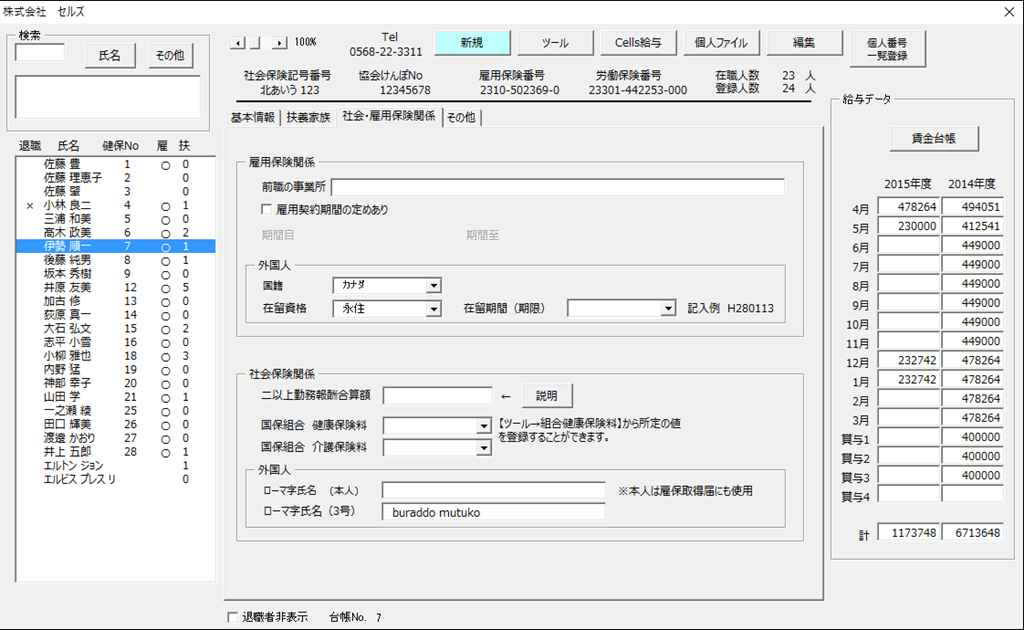Toggle the 退職者非表示 checkbox
Image resolution: width=1024 pixels, height=630 pixels.
click(233, 617)
